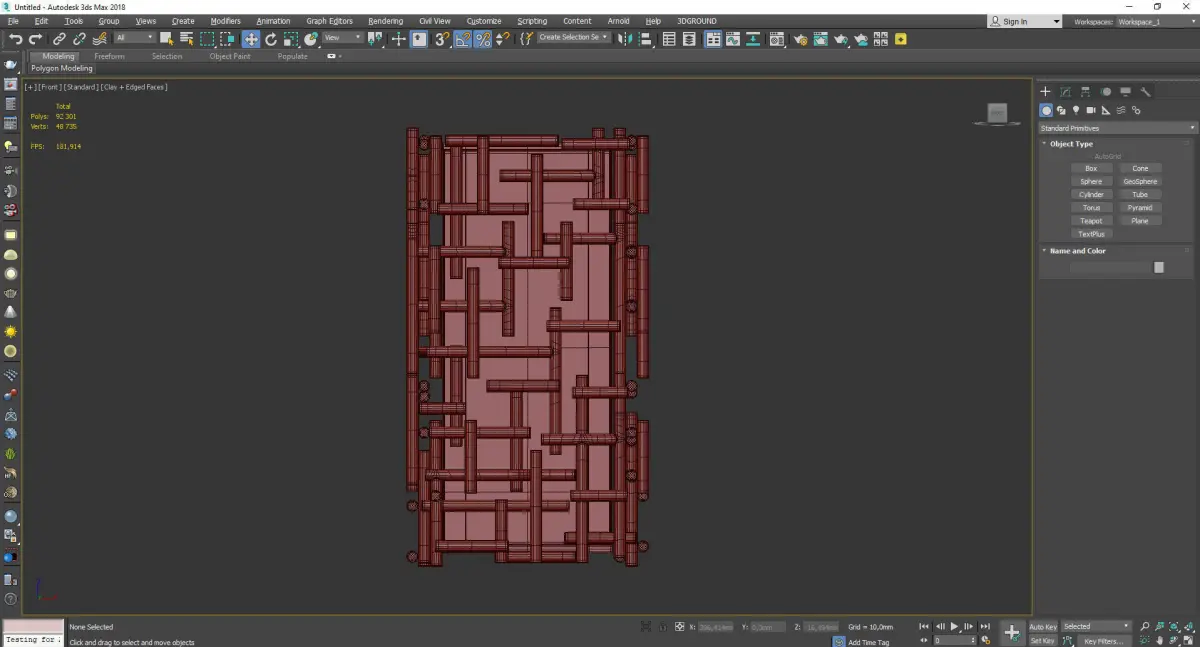Open the Standard Primitives dropdown

[1117, 128]
